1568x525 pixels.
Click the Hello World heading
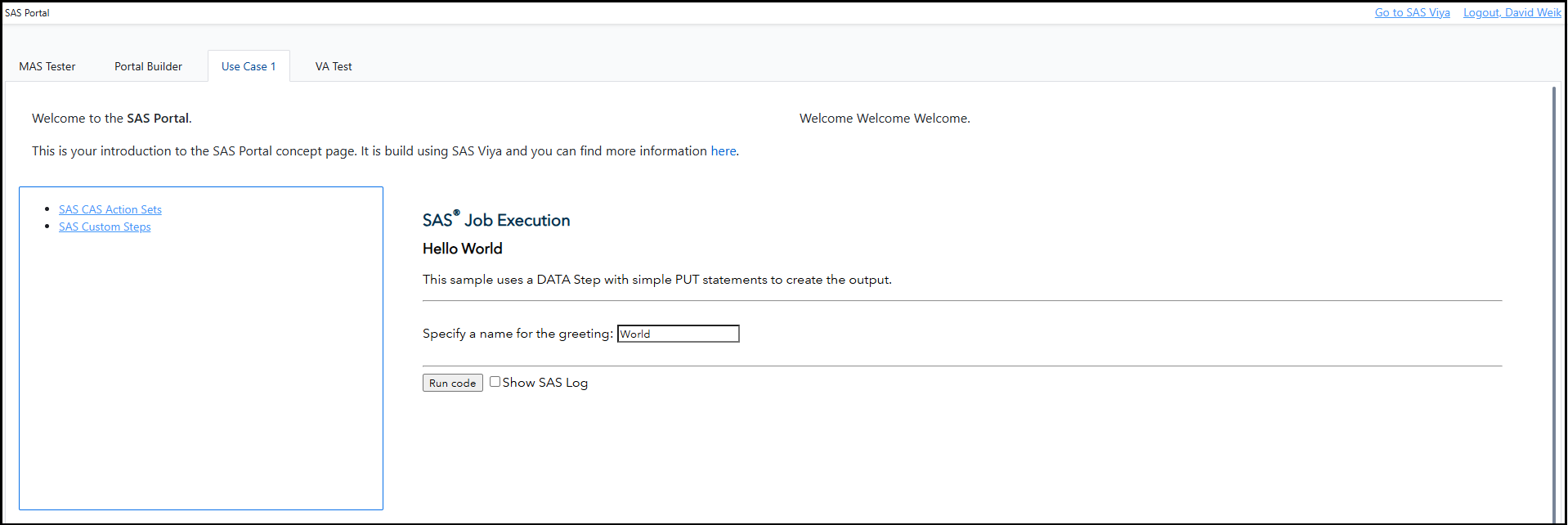click(463, 249)
